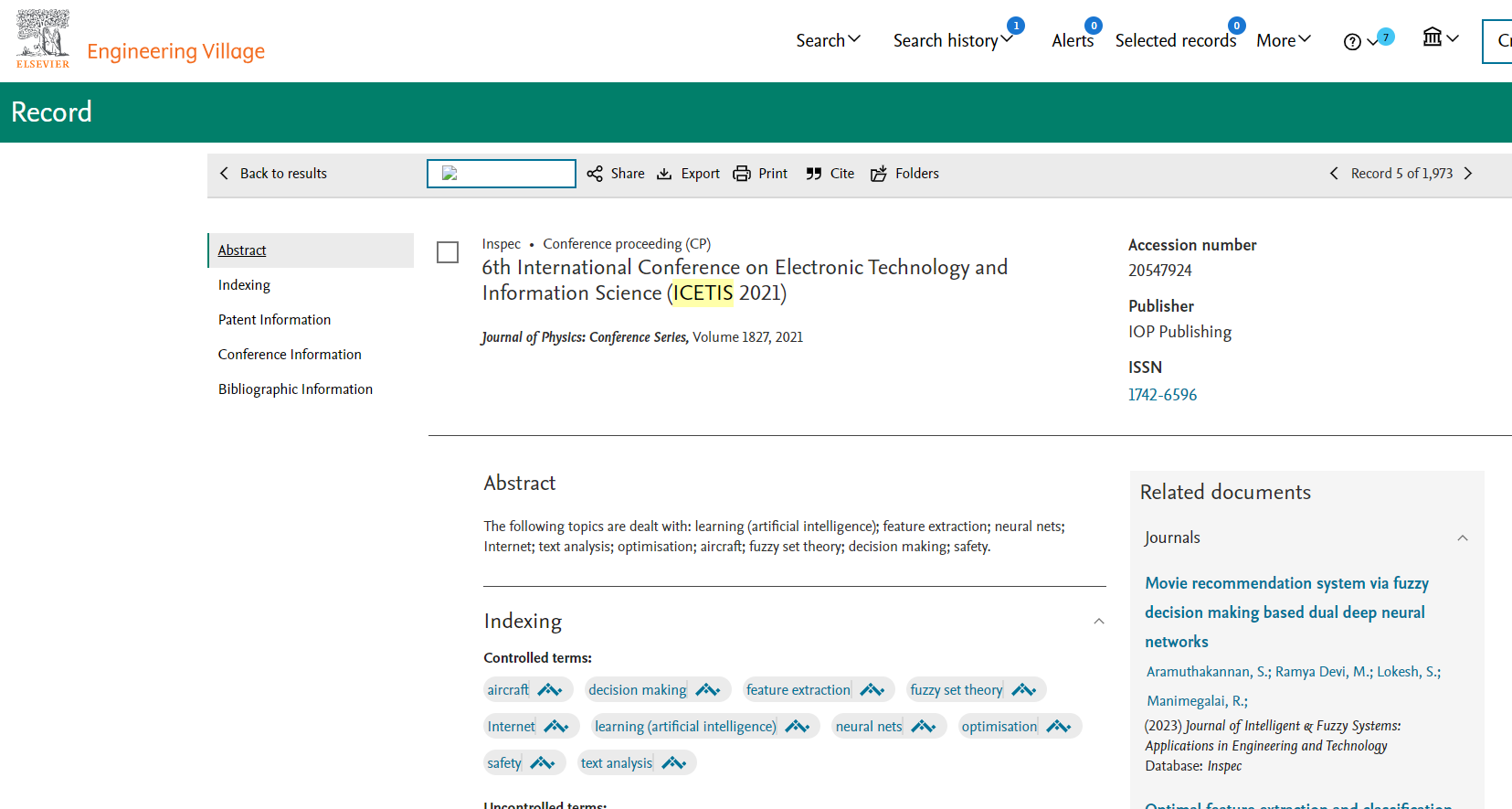Jump to Conference Information in sidebar
Viewport: 1512px width, 809px height.
click(x=290, y=355)
